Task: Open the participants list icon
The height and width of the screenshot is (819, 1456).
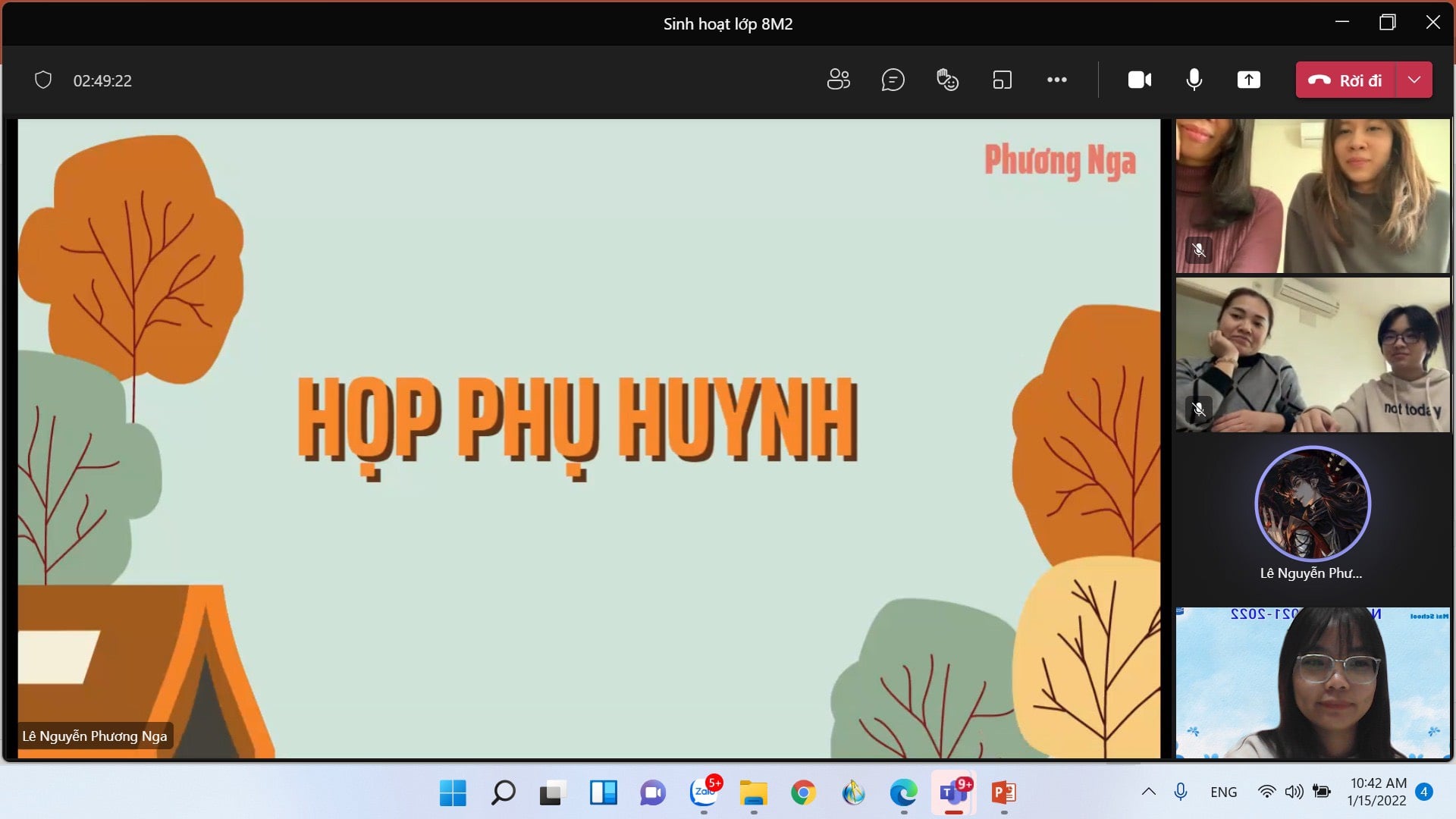Action: pyautogui.click(x=838, y=80)
